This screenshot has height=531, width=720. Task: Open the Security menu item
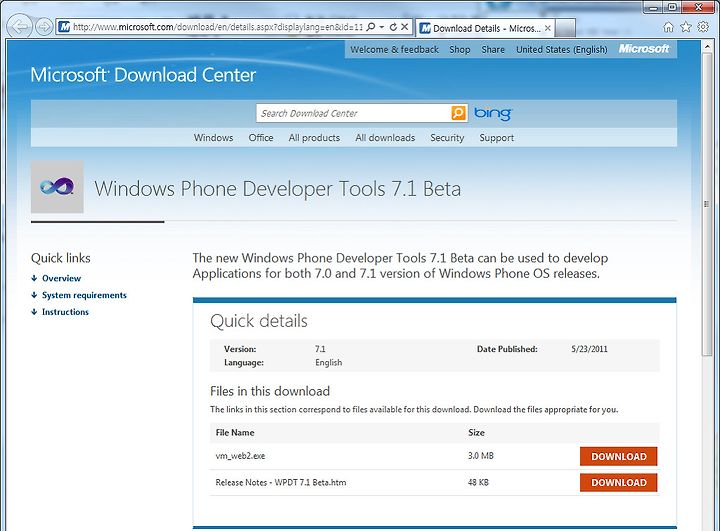447,138
